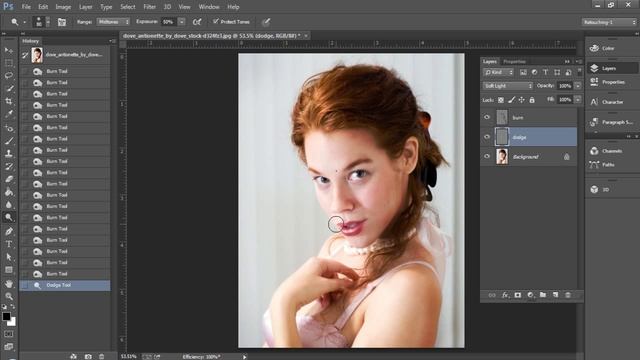
Task: Select the Path Selection tool
Action: click(x=9, y=257)
